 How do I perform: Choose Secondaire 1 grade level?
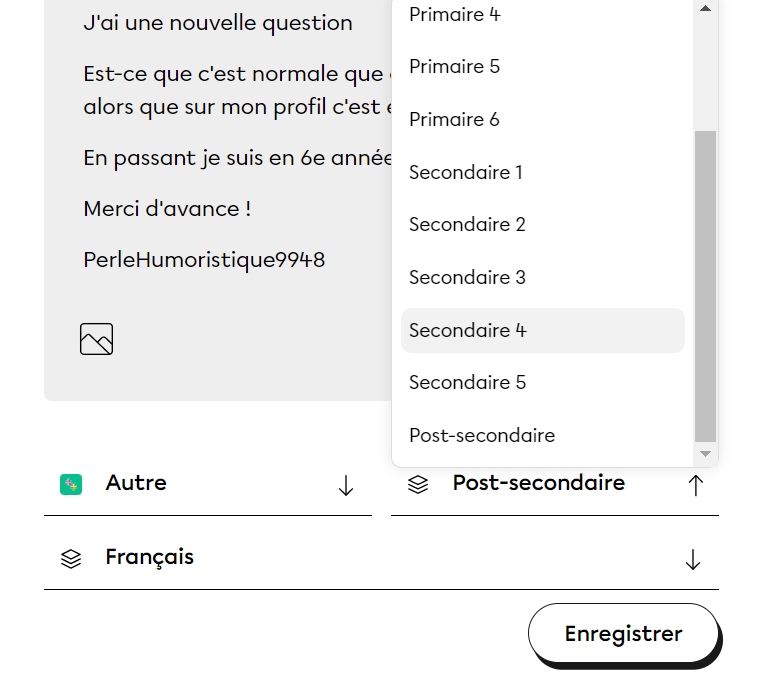(x=466, y=172)
